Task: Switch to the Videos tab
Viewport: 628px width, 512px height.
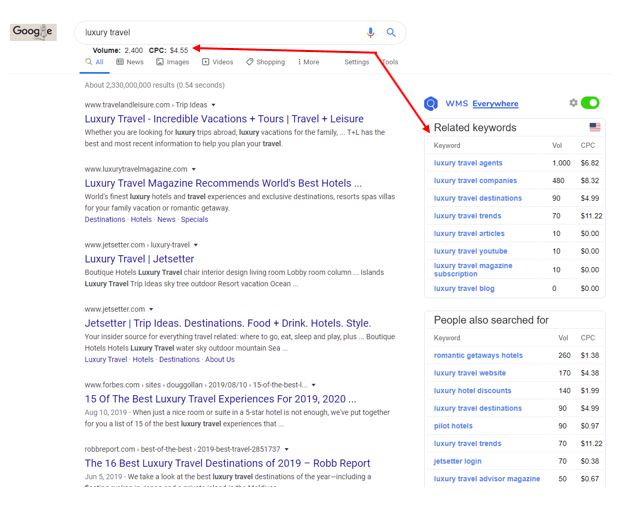Action: pos(217,62)
